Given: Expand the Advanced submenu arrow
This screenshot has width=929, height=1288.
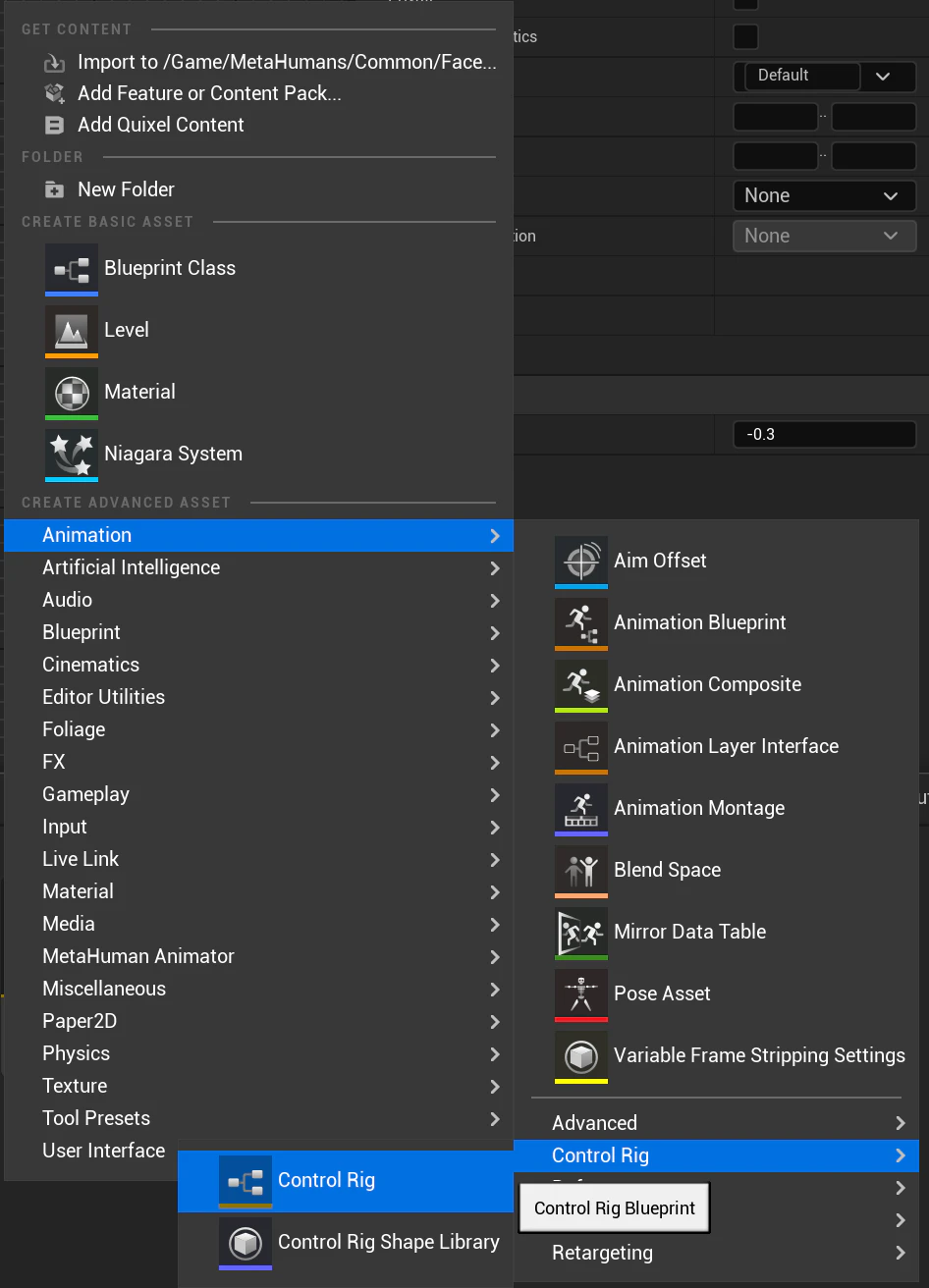Looking at the screenshot, I should point(901,1123).
